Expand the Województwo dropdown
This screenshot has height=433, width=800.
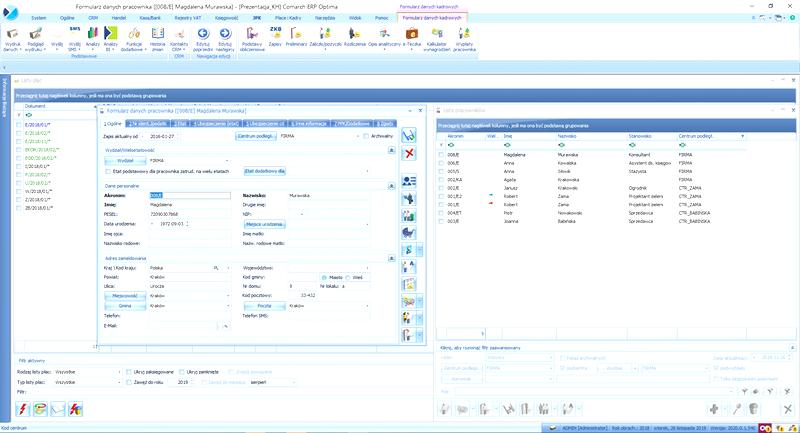pos(367,268)
